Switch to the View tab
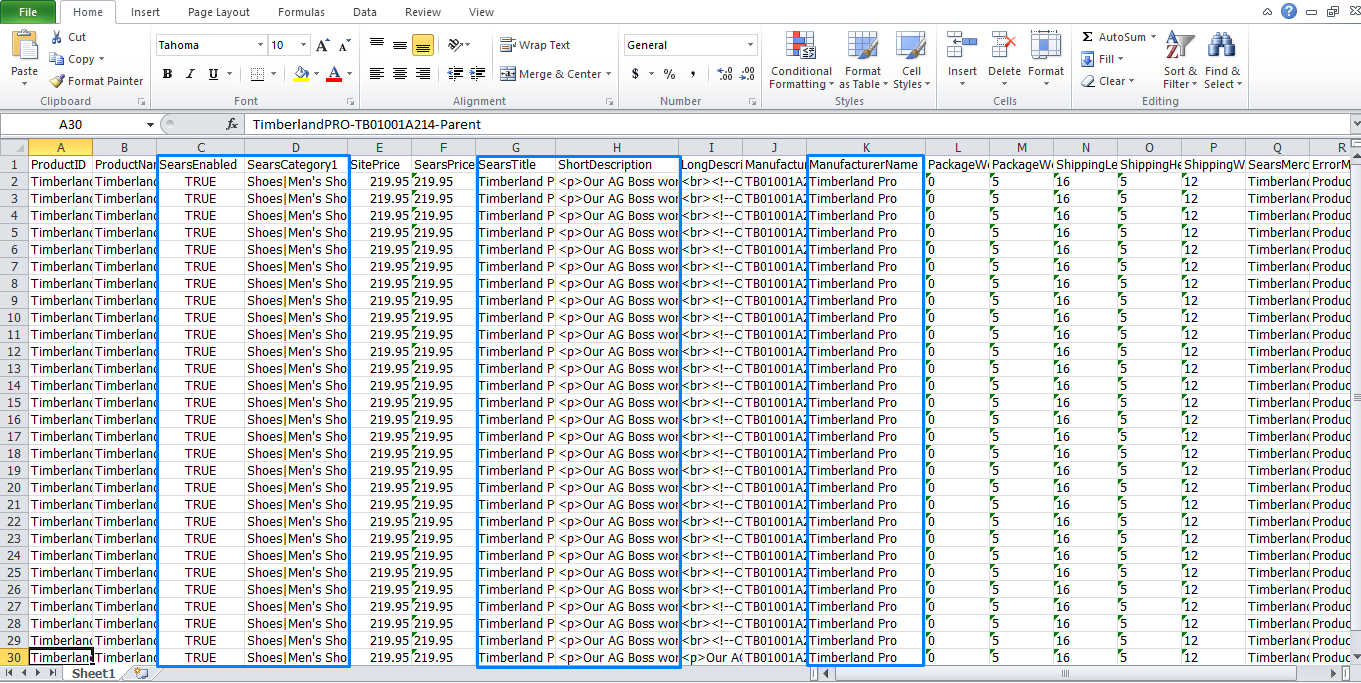Image resolution: width=1361 pixels, height=683 pixels. coord(481,12)
